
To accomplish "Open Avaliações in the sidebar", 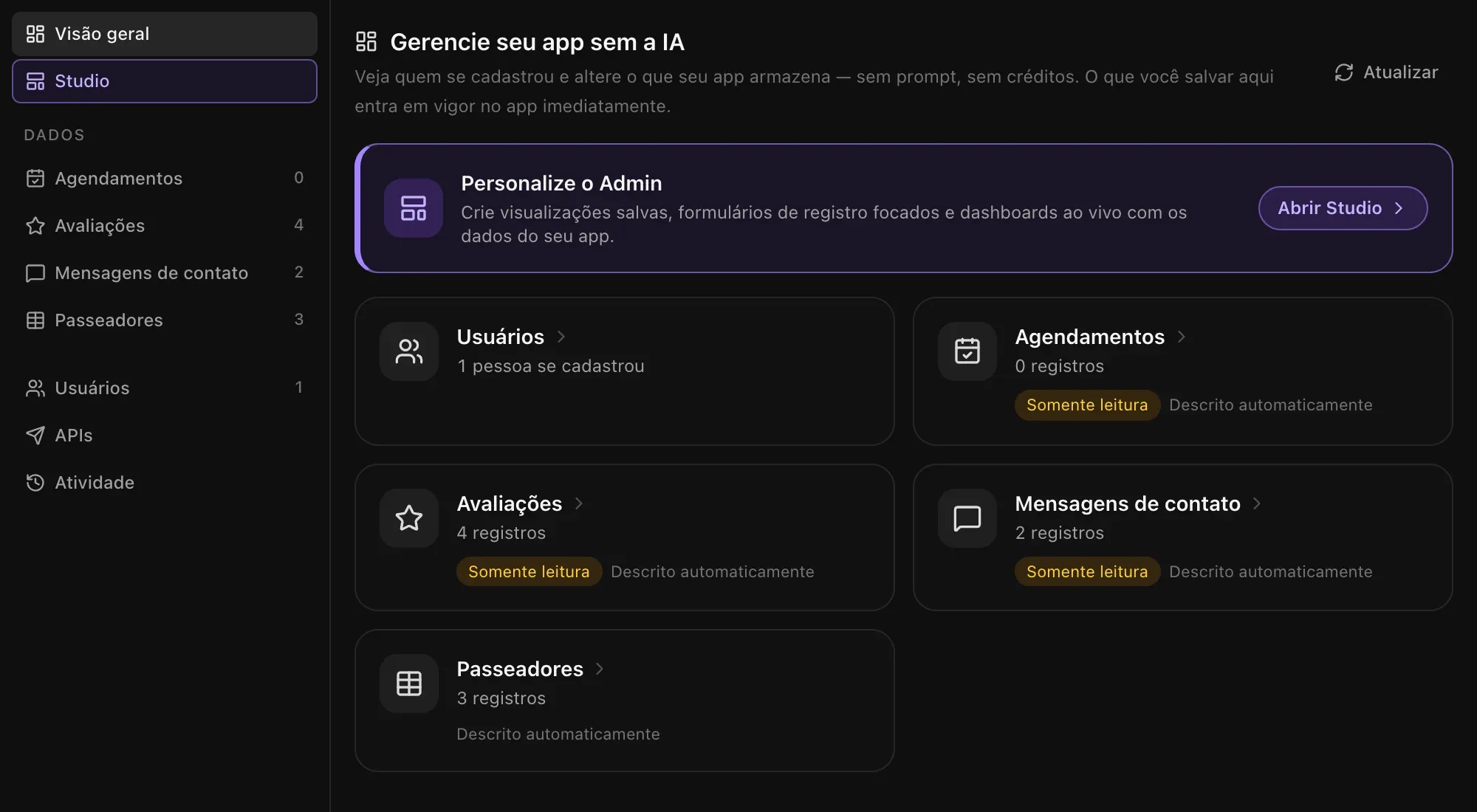I will pyautogui.click(x=165, y=226).
